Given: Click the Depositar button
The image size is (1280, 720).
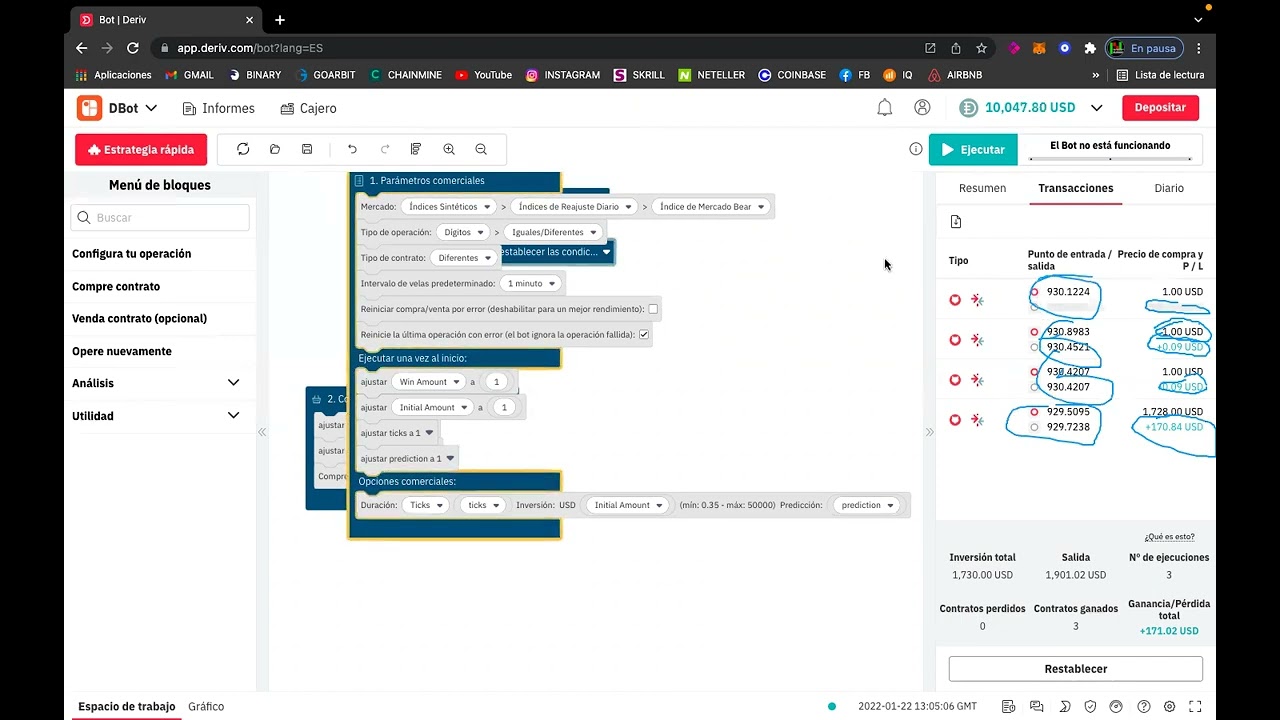Looking at the screenshot, I should 1160,108.
